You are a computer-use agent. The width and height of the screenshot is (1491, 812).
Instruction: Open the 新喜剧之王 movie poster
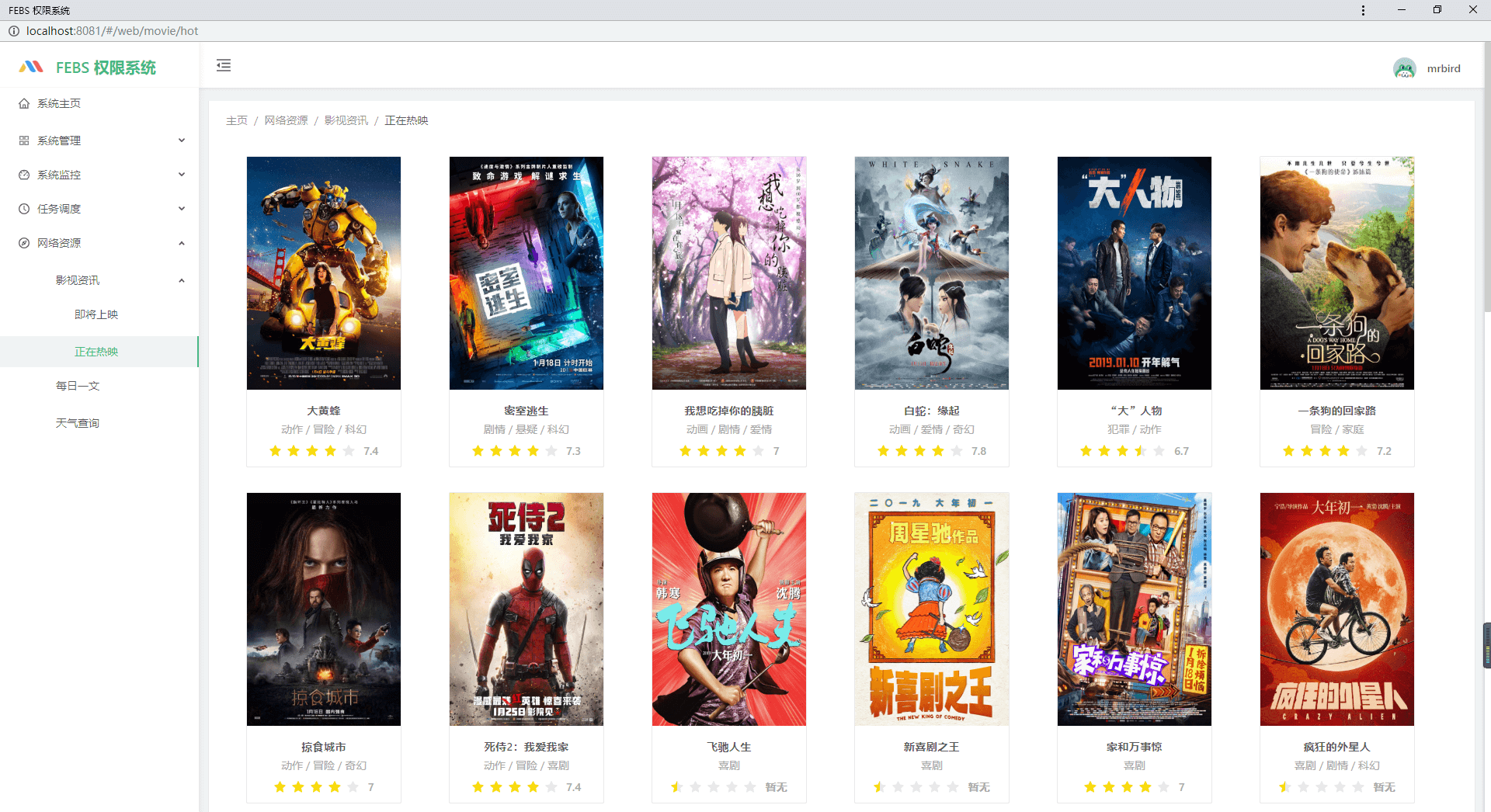tap(932, 609)
